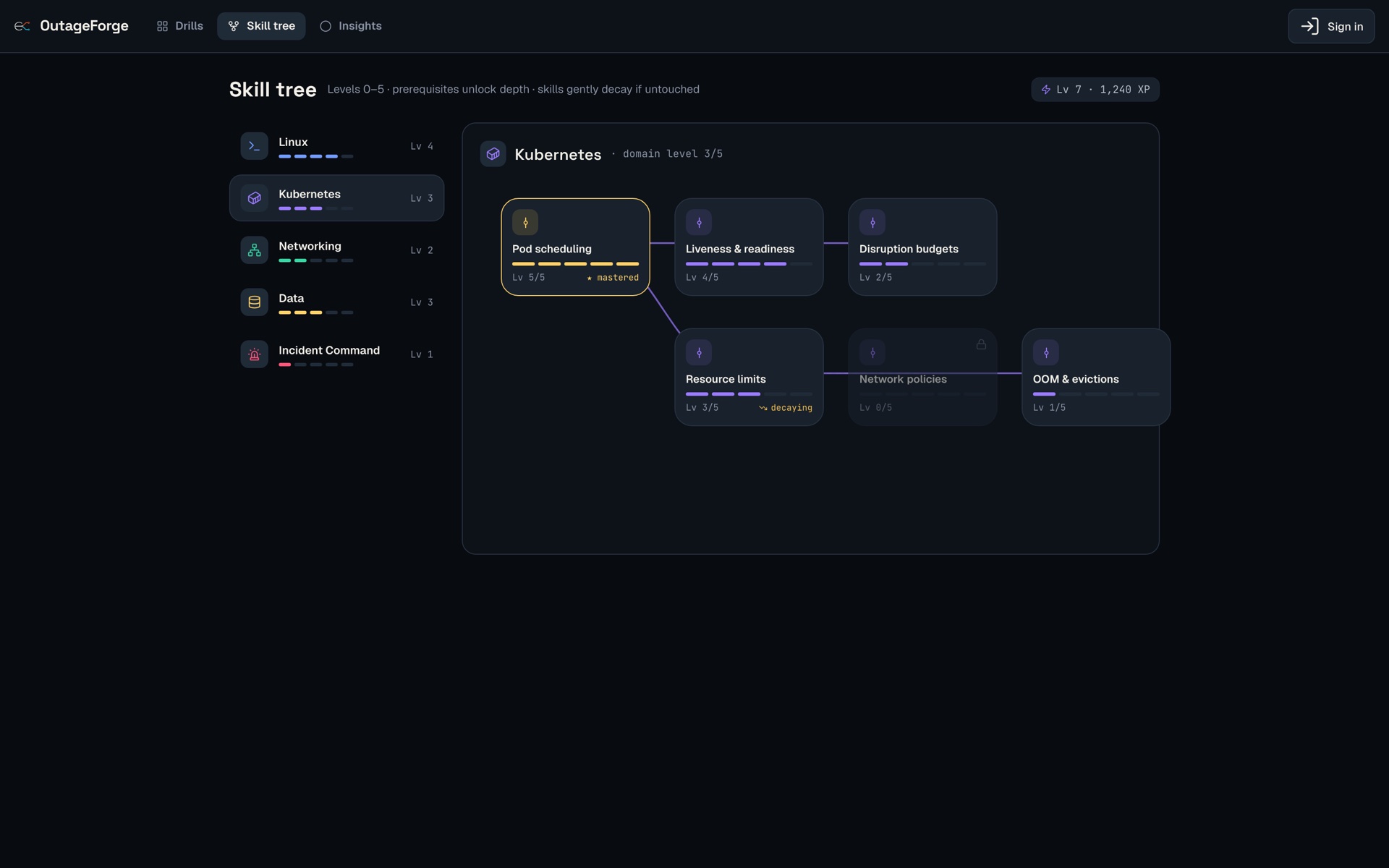Click the Liveness & readiness progress bar
This screenshot has height=868, width=1389.
click(749, 264)
